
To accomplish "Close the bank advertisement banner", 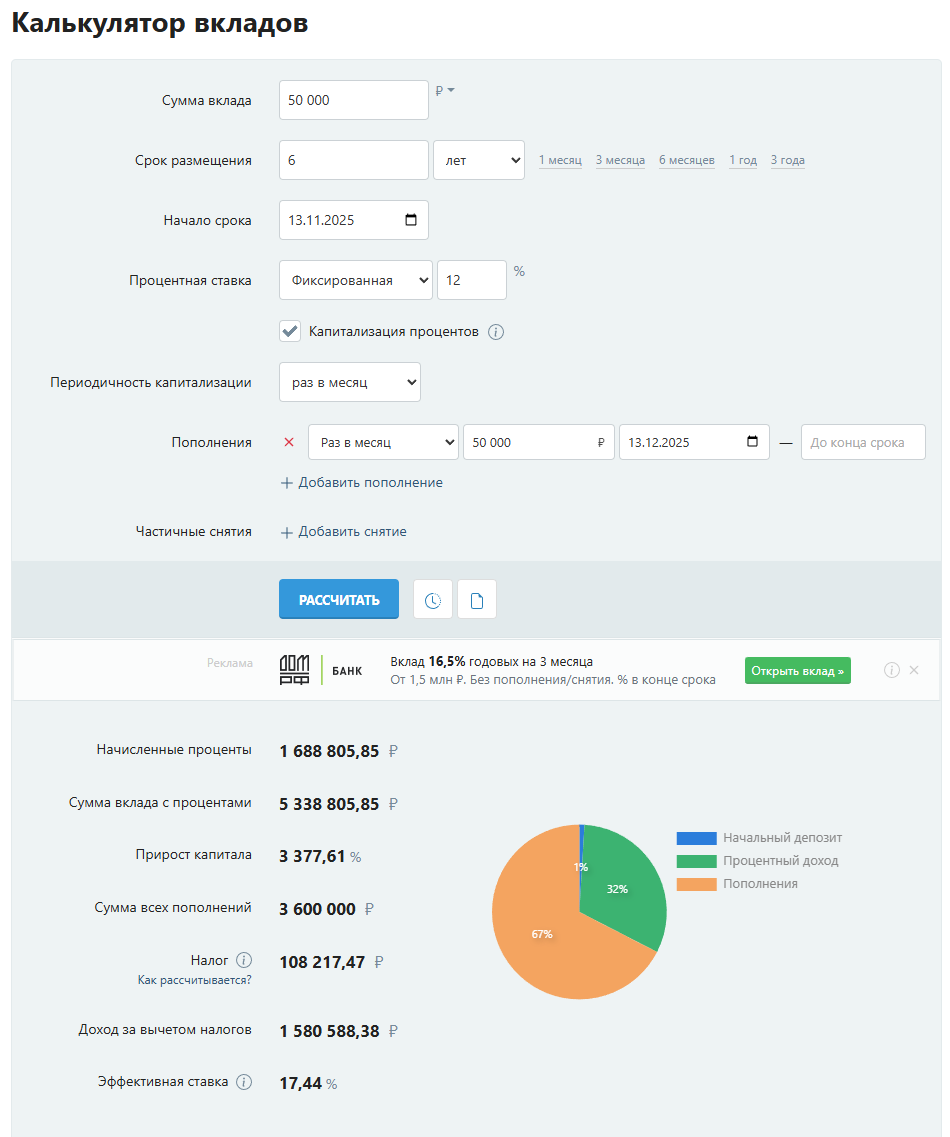I will tap(914, 670).
